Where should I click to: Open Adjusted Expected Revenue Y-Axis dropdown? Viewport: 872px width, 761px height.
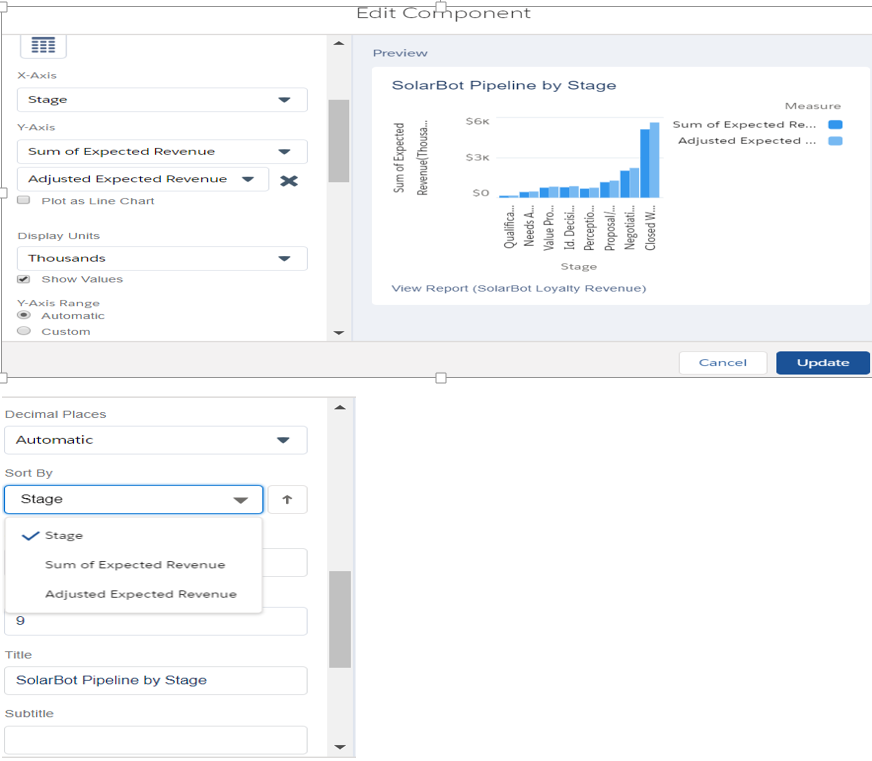point(143,179)
